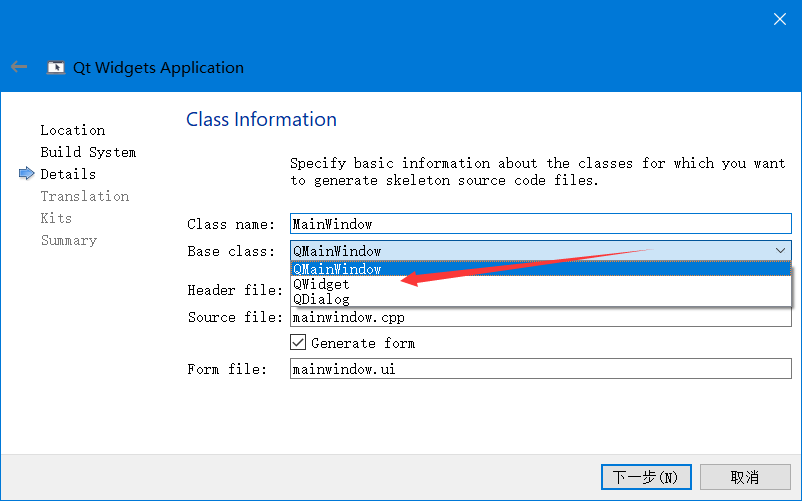Viewport: 802px width, 501px height.
Task: Close the wizard dialog window
Action: click(x=779, y=19)
